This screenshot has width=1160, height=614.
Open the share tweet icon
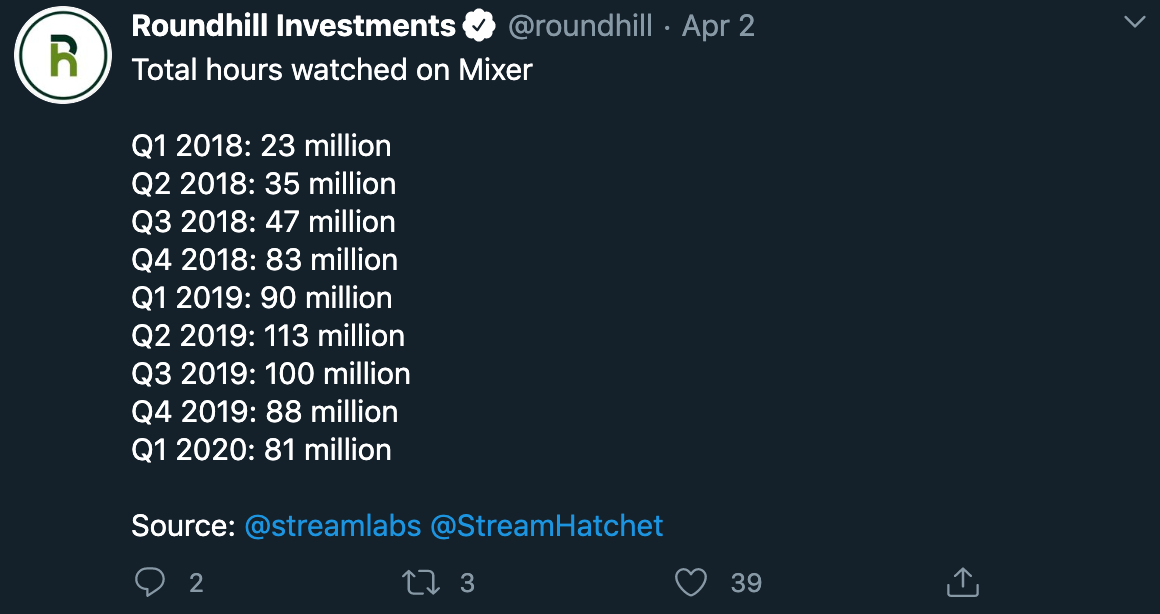click(x=962, y=581)
